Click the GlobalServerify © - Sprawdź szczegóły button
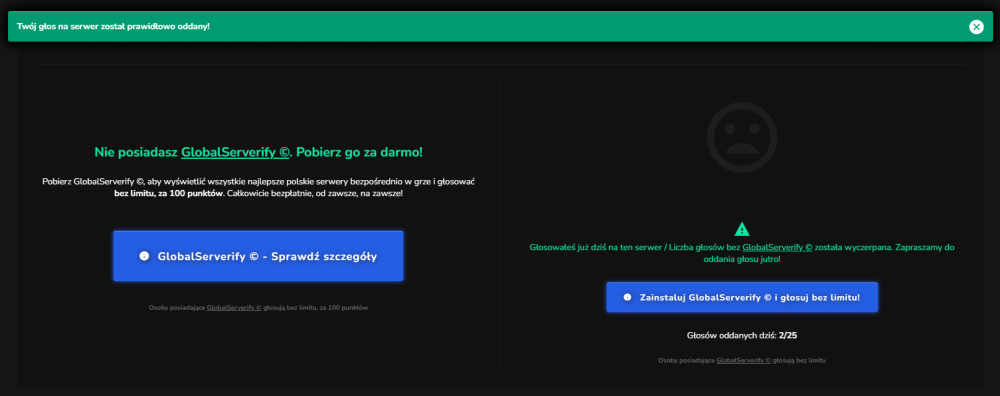The image size is (1000, 396). (x=258, y=256)
